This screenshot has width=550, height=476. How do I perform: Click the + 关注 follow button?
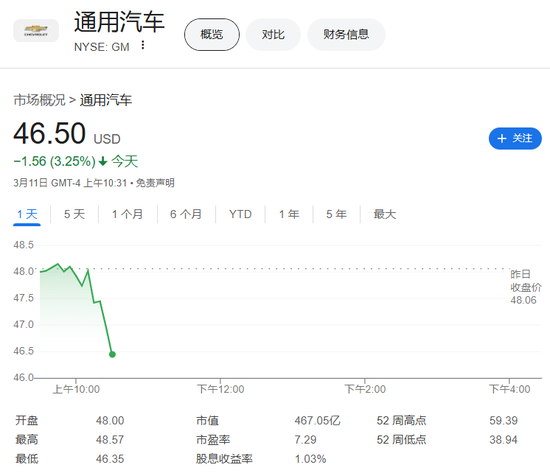pos(515,138)
